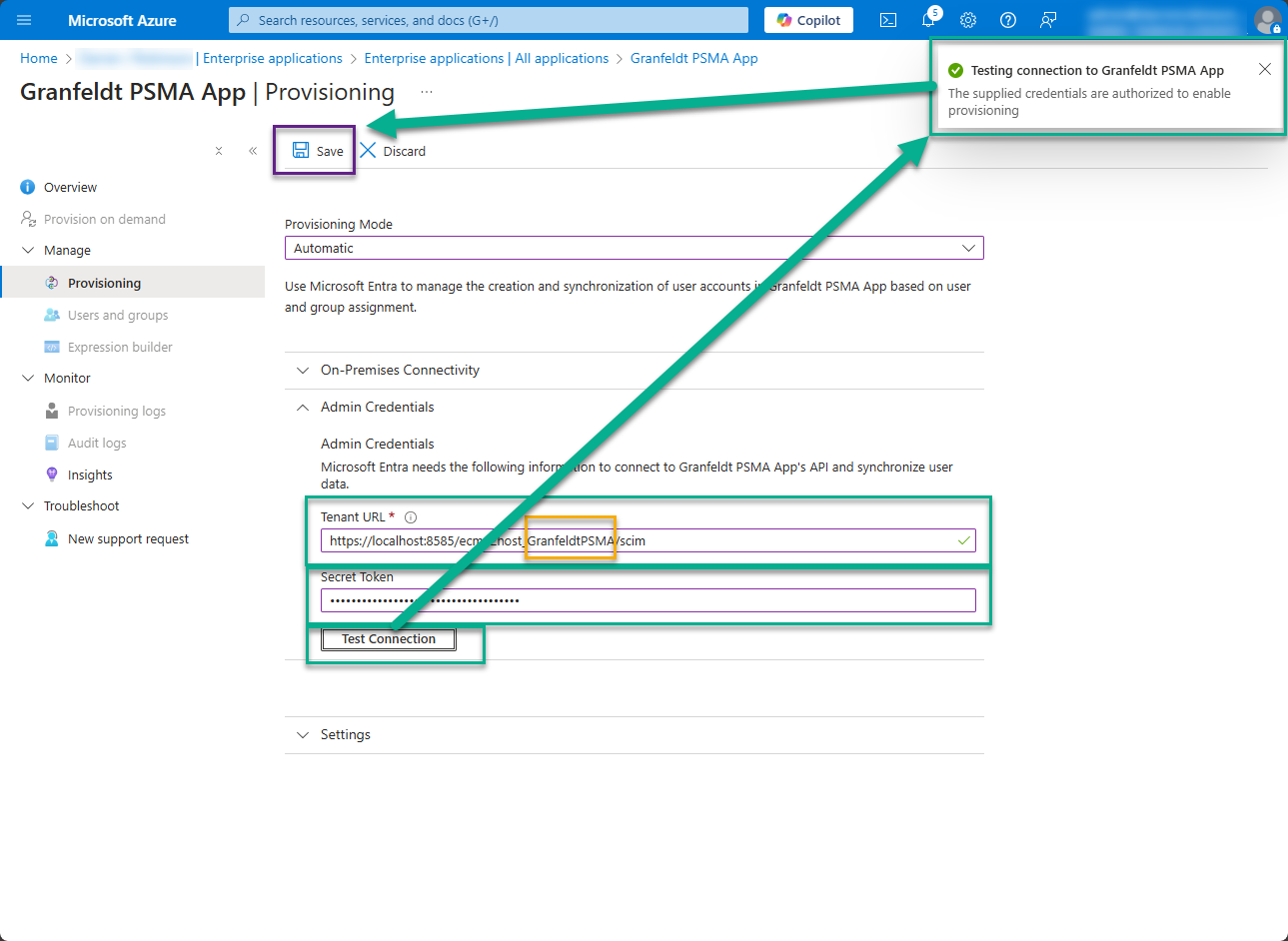
Task: Expand the Settings section
Action: point(345,735)
